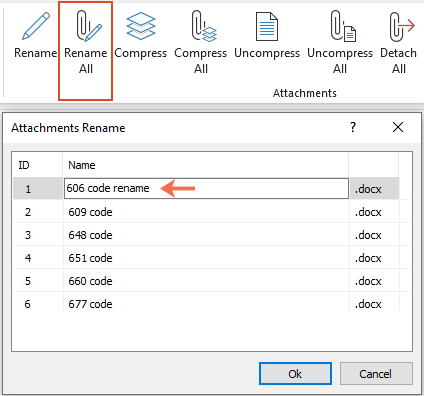Choose the Compress All icon

click(x=203, y=26)
